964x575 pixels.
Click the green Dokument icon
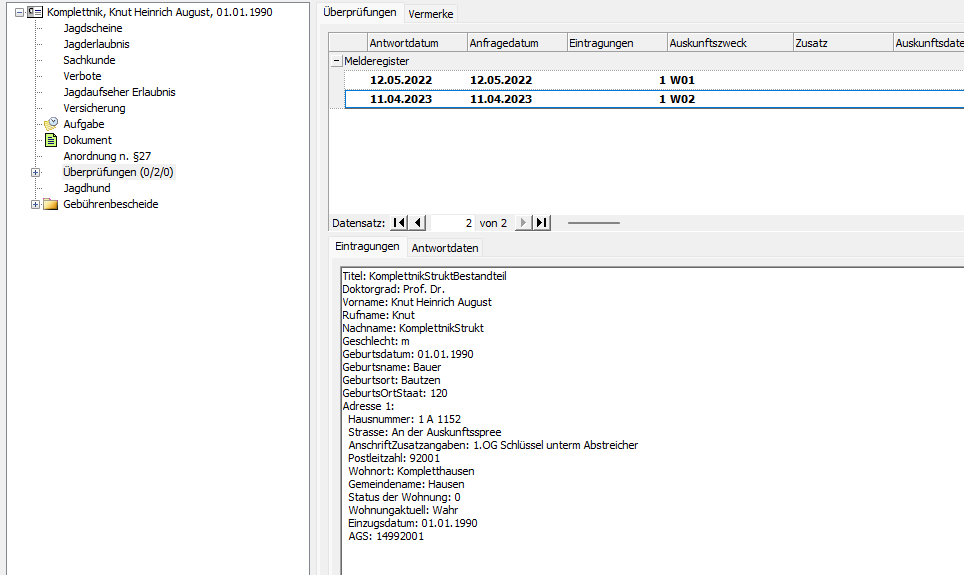[51, 140]
